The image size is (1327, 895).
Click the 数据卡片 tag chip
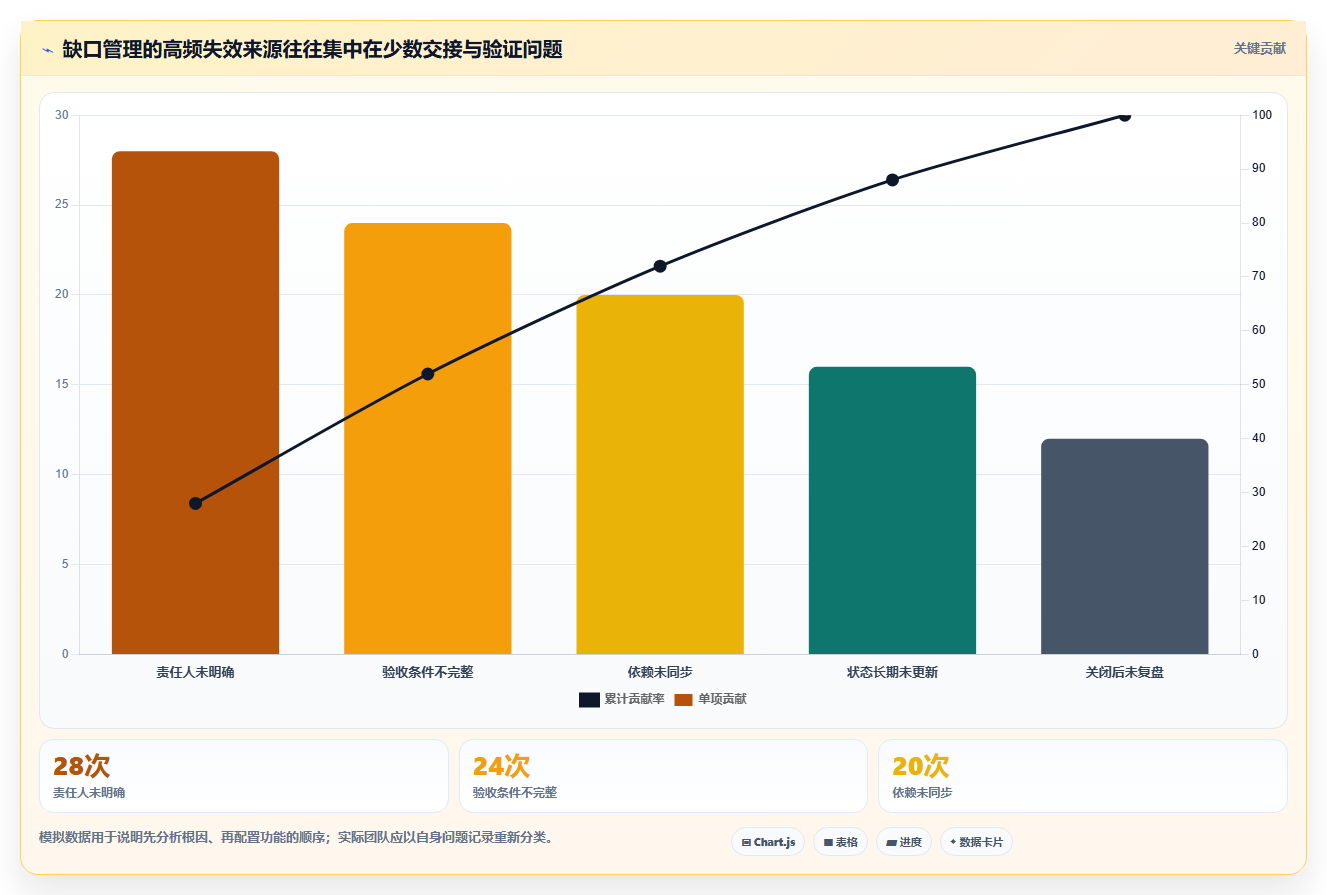tap(976, 842)
